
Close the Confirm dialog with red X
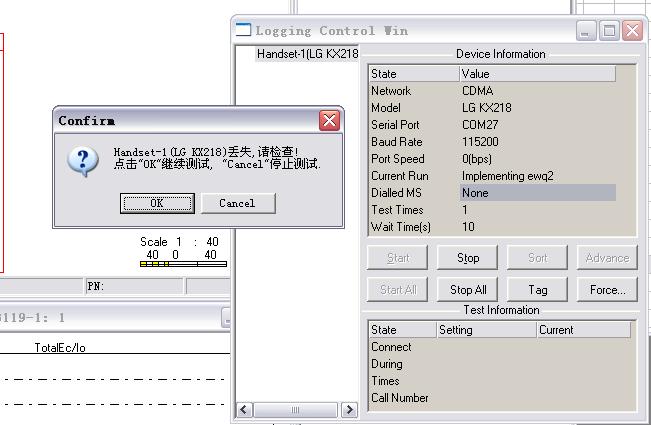pyautogui.click(x=329, y=121)
